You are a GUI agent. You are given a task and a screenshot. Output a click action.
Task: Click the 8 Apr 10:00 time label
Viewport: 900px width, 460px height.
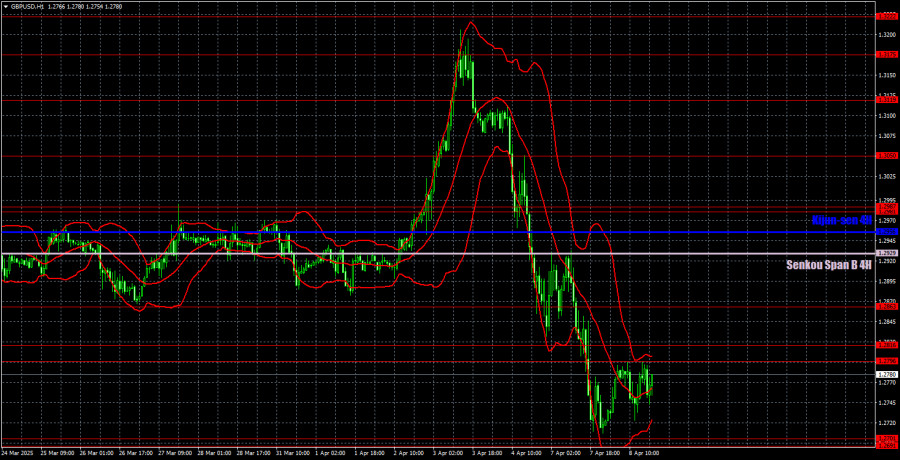[643, 453]
